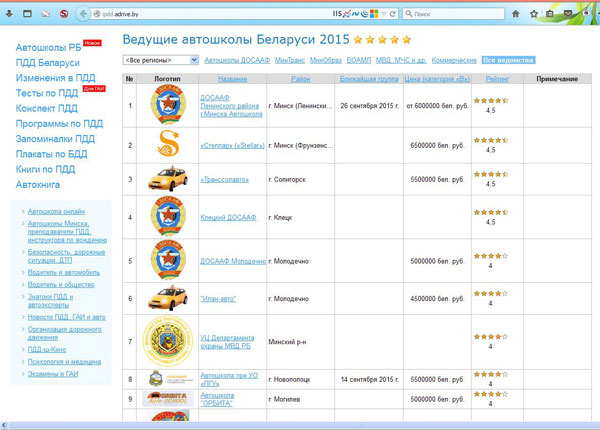Bookmark this page with the star icon
The width and height of the screenshot is (600, 430).
(x=534, y=14)
